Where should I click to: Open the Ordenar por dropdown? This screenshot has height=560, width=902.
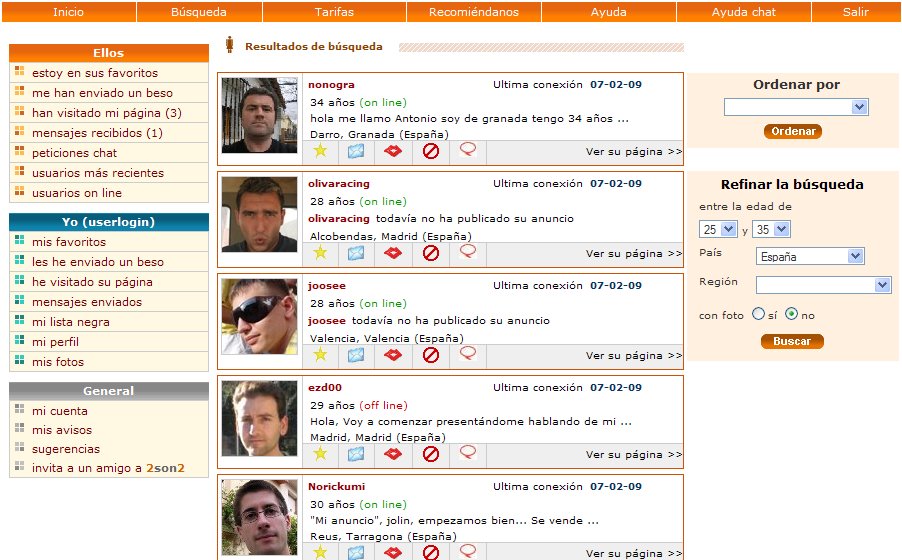(796, 107)
